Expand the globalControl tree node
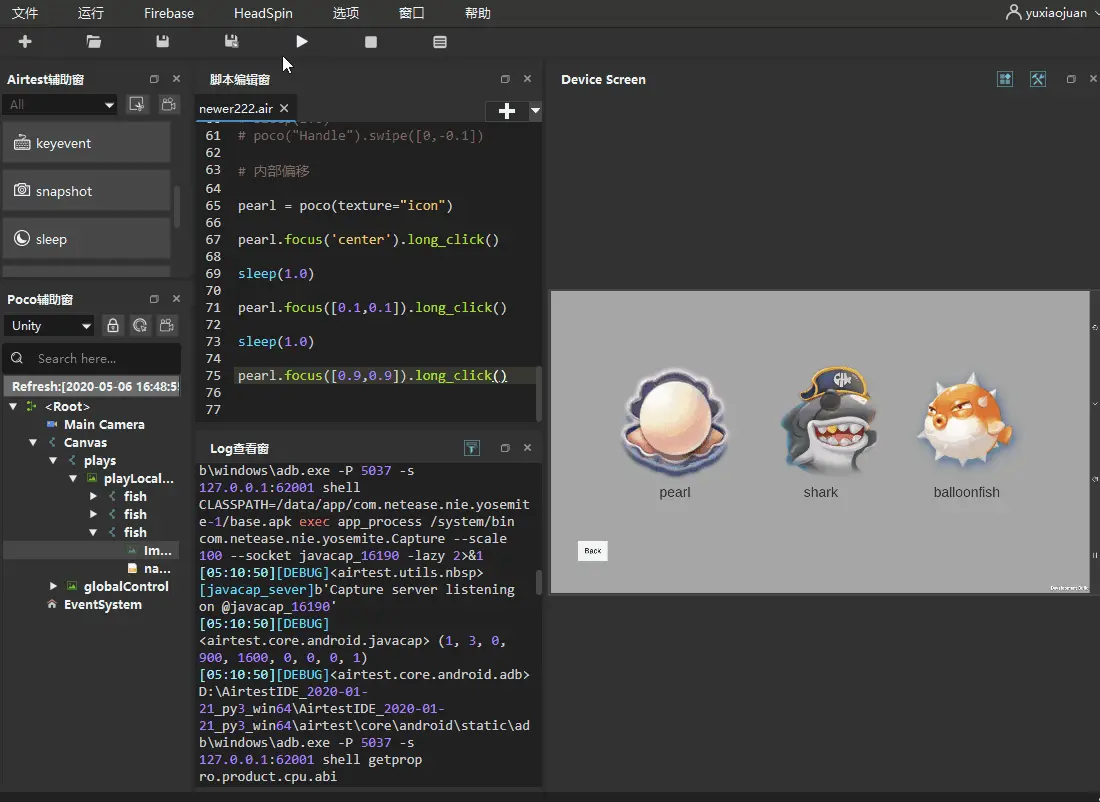Image resolution: width=1100 pixels, height=802 pixels. pyautogui.click(x=54, y=586)
